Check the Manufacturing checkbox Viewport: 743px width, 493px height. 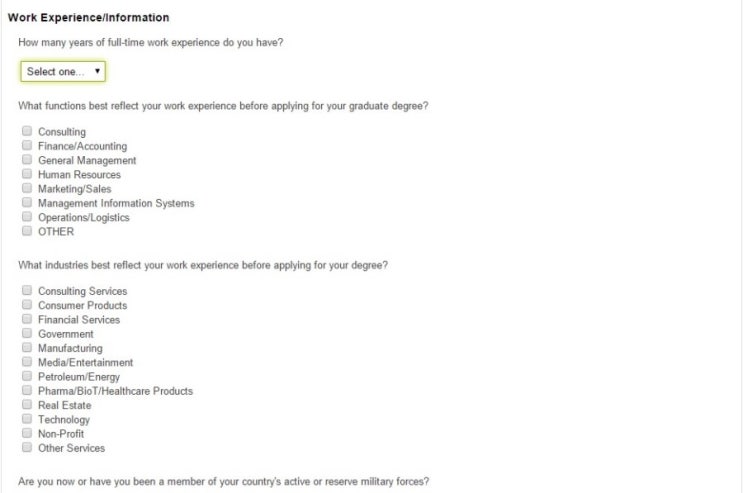[27, 348]
